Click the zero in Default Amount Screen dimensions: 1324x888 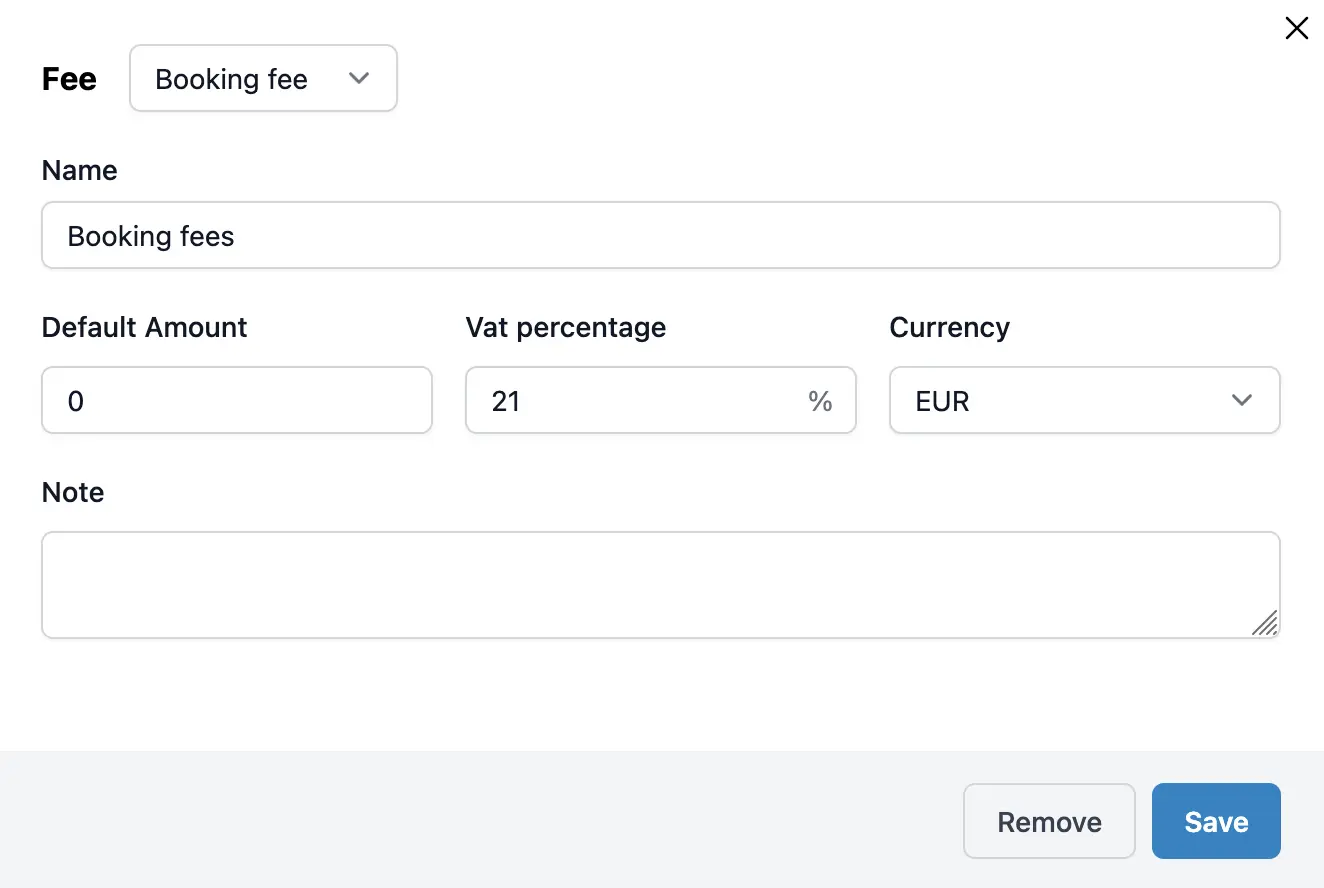pyautogui.click(x=74, y=400)
